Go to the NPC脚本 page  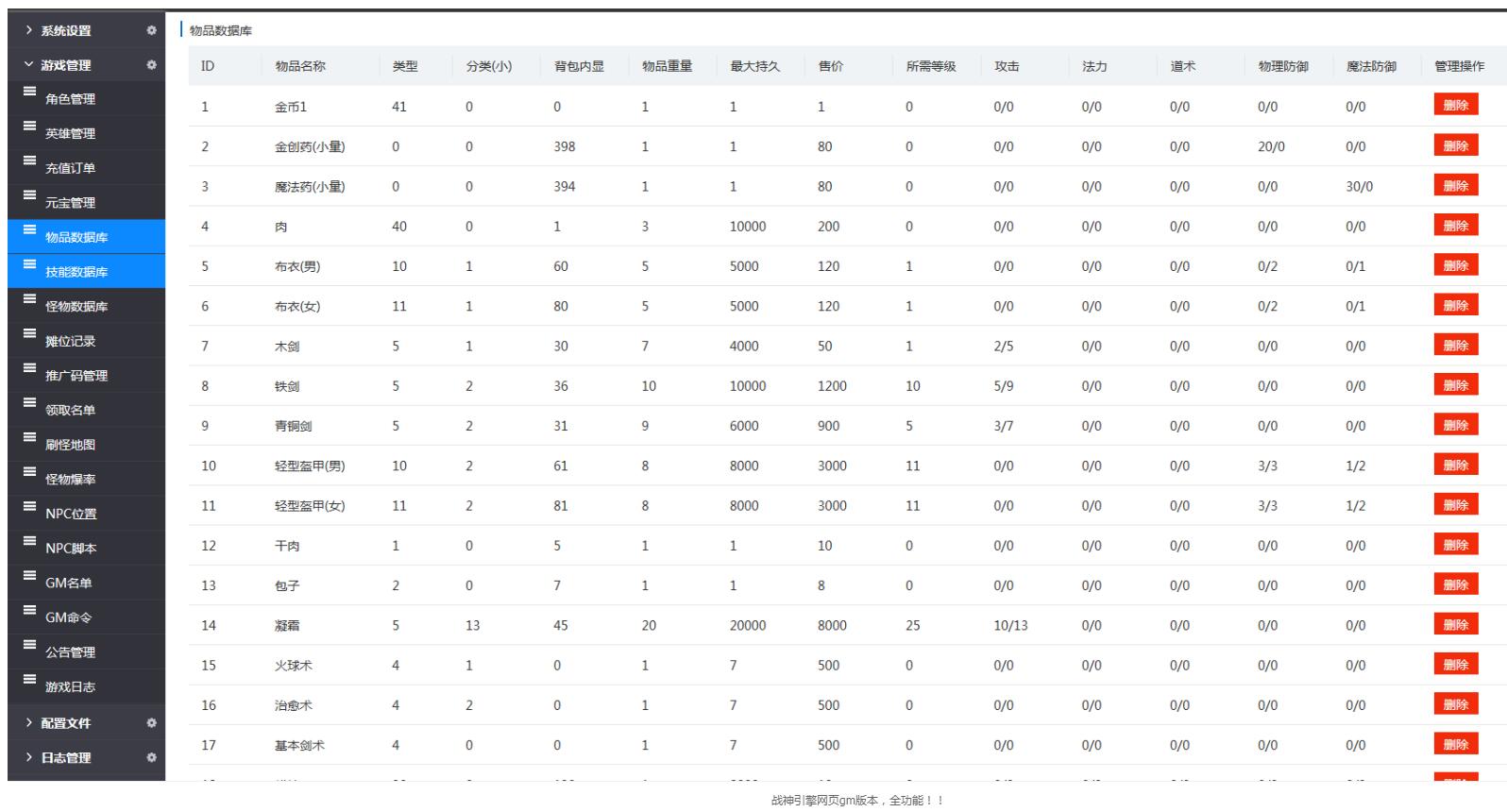pos(71,549)
